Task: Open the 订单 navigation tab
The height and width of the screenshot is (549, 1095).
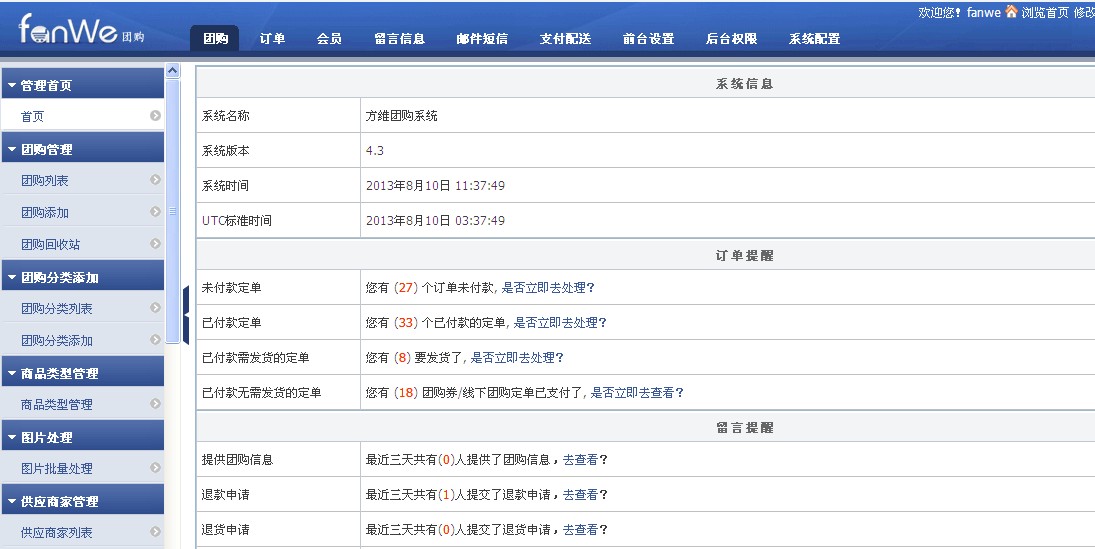Action: (272, 38)
